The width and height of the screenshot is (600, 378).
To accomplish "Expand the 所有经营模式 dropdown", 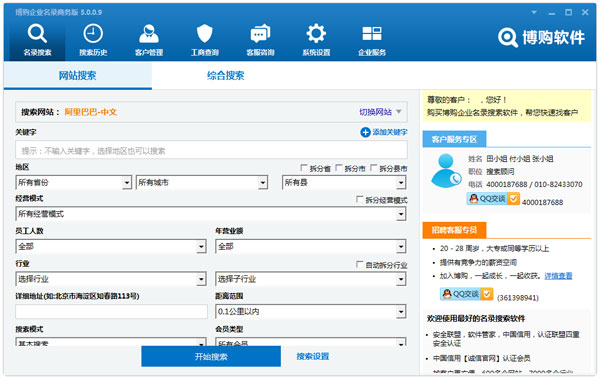I will (x=401, y=214).
